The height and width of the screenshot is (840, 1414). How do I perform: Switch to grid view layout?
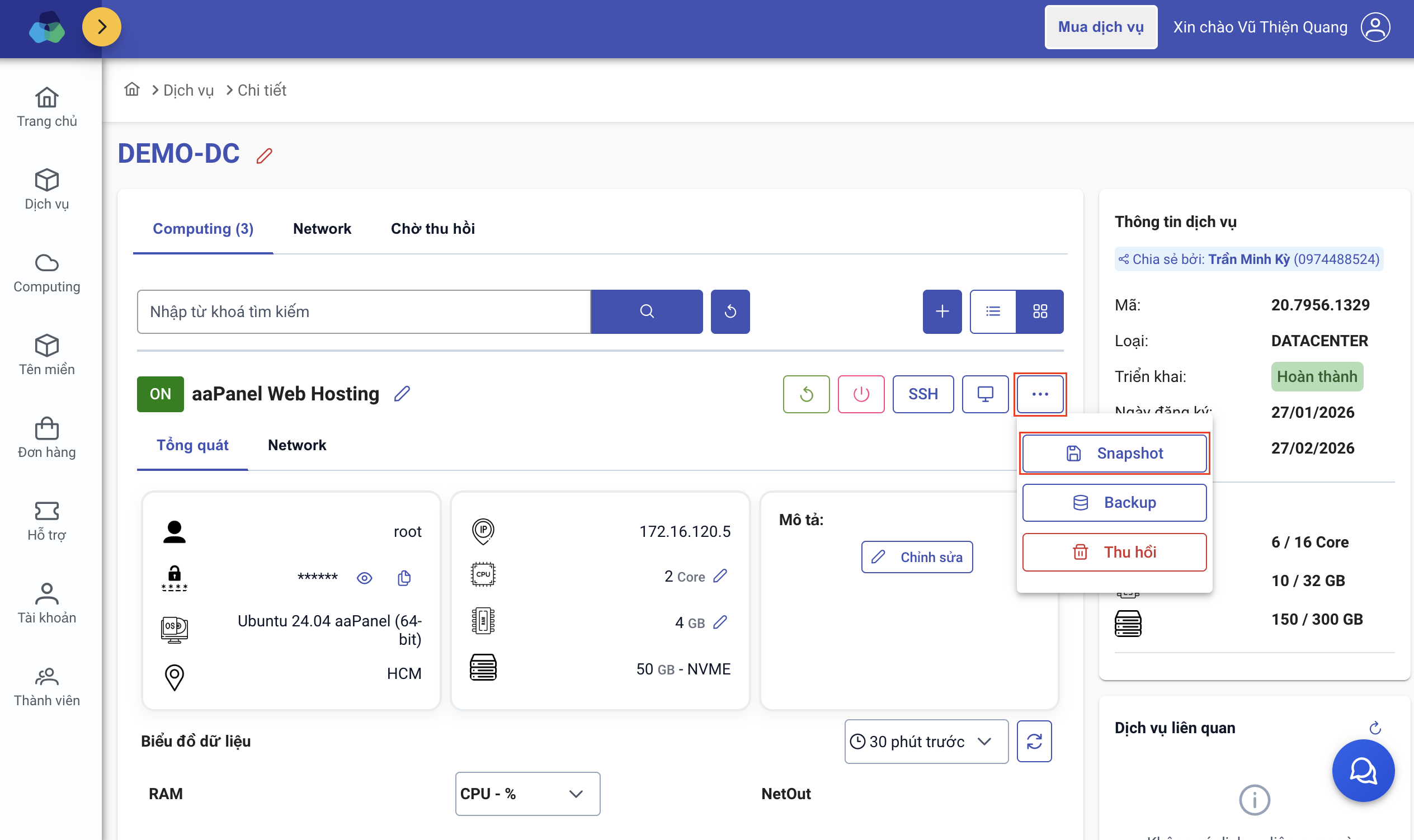point(1040,312)
